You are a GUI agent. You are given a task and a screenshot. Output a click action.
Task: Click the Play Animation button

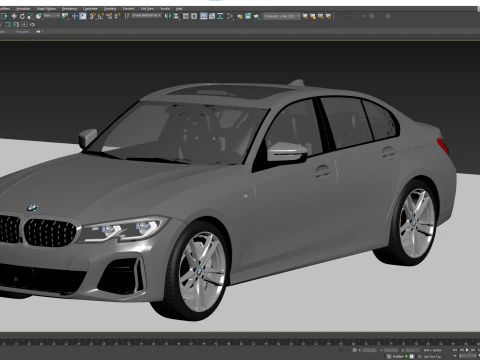pyautogui.click(x=467, y=350)
